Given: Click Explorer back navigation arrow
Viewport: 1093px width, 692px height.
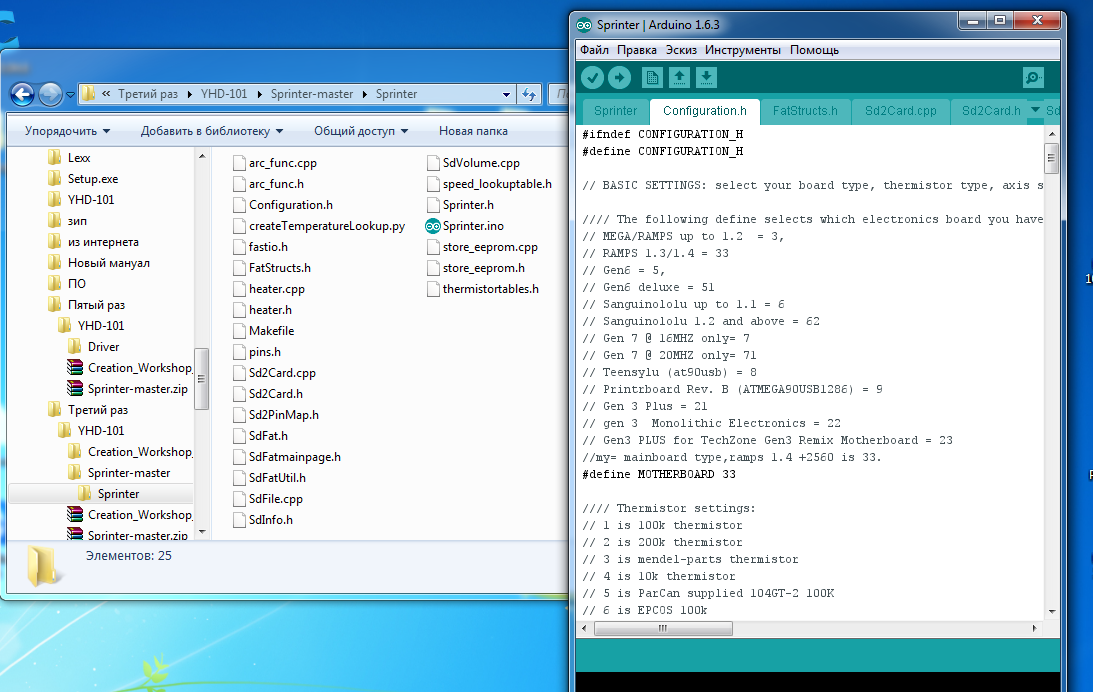Looking at the screenshot, I should (23, 94).
